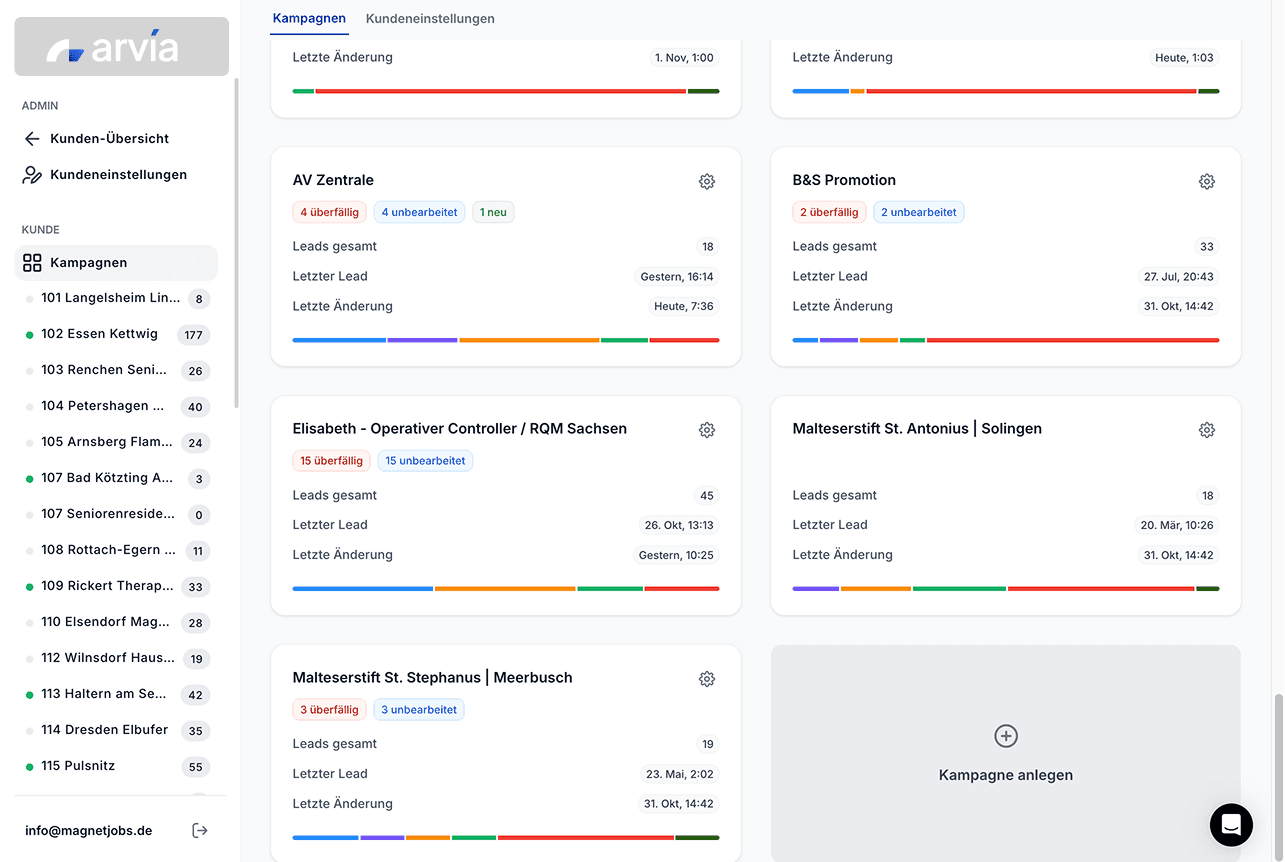Click the arvia logo
This screenshot has height=862, width=1285.
120,45
